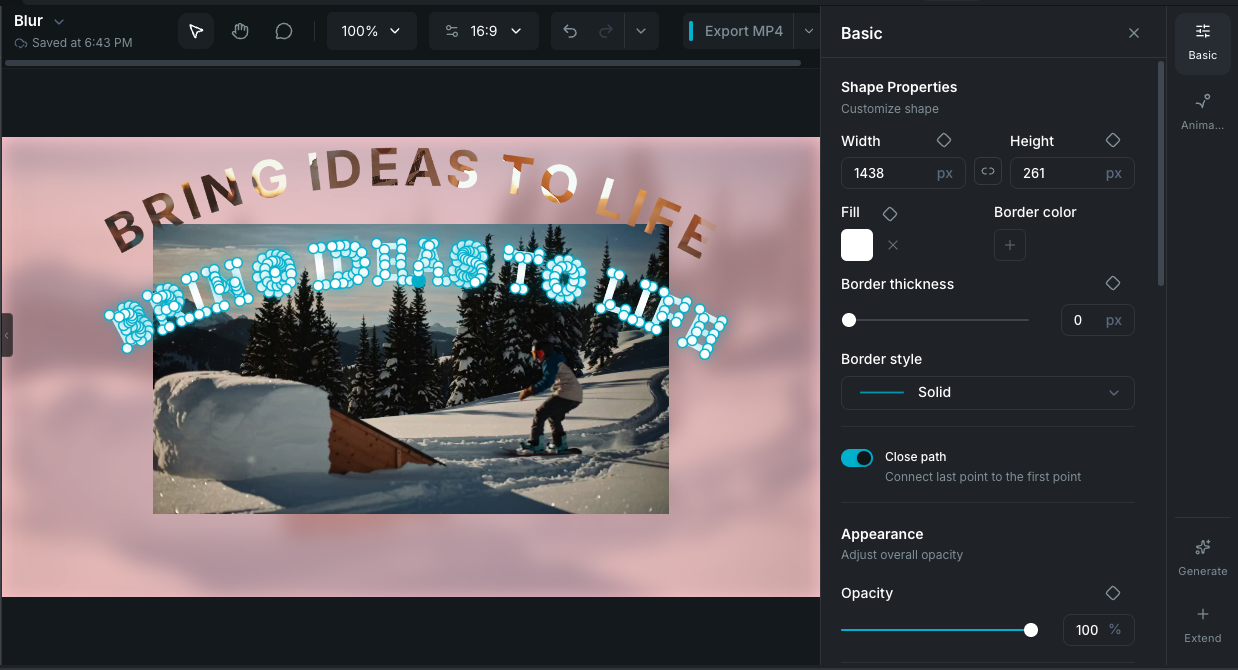Add a Border color with the plus button
The image size is (1238, 670).
pos(1009,244)
